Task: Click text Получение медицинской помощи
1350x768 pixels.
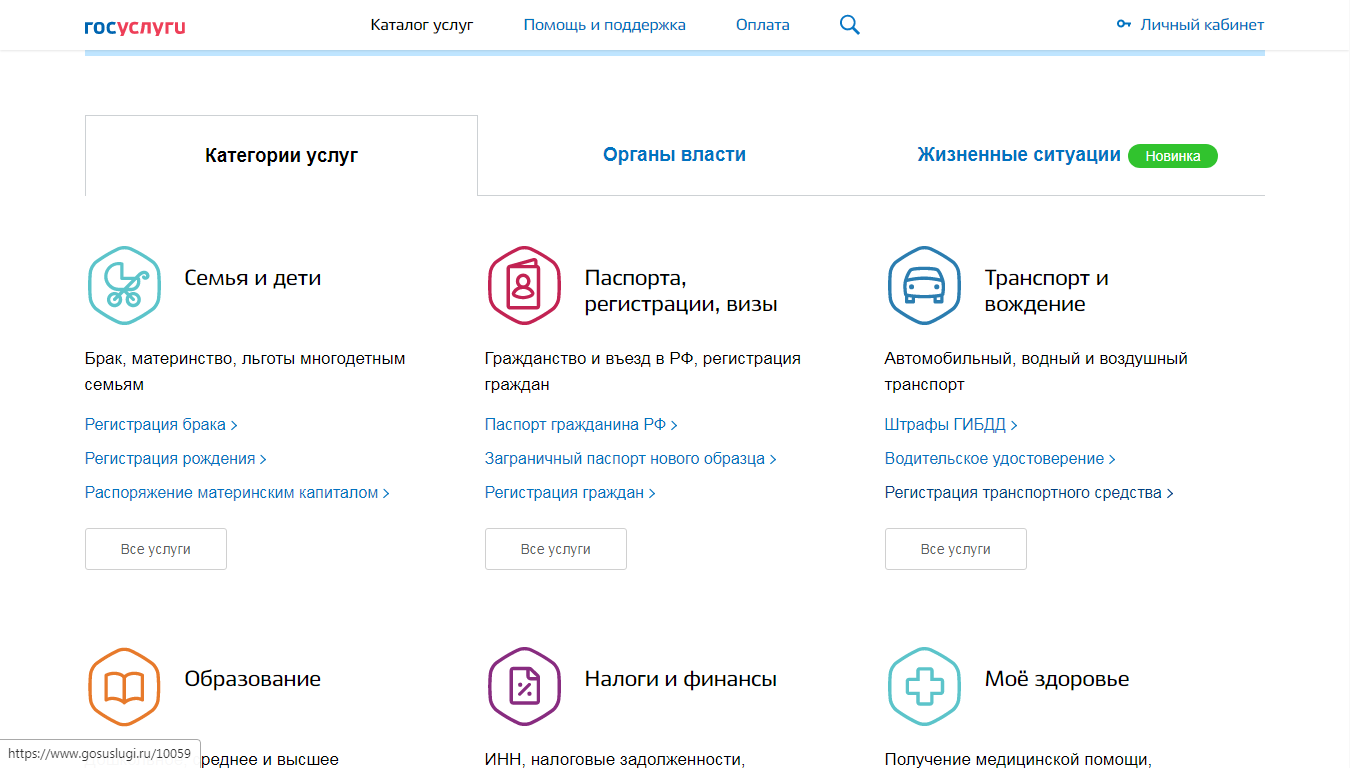Action: (x=1019, y=760)
